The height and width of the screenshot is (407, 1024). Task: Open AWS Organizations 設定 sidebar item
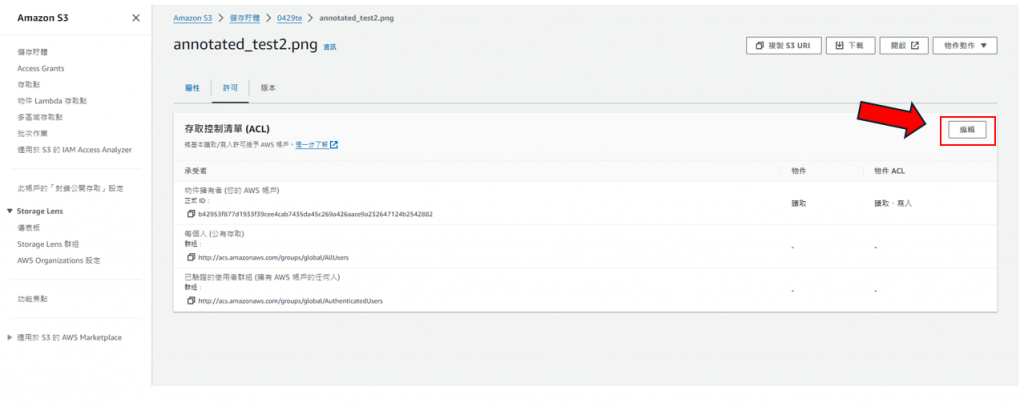pos(59,260)
